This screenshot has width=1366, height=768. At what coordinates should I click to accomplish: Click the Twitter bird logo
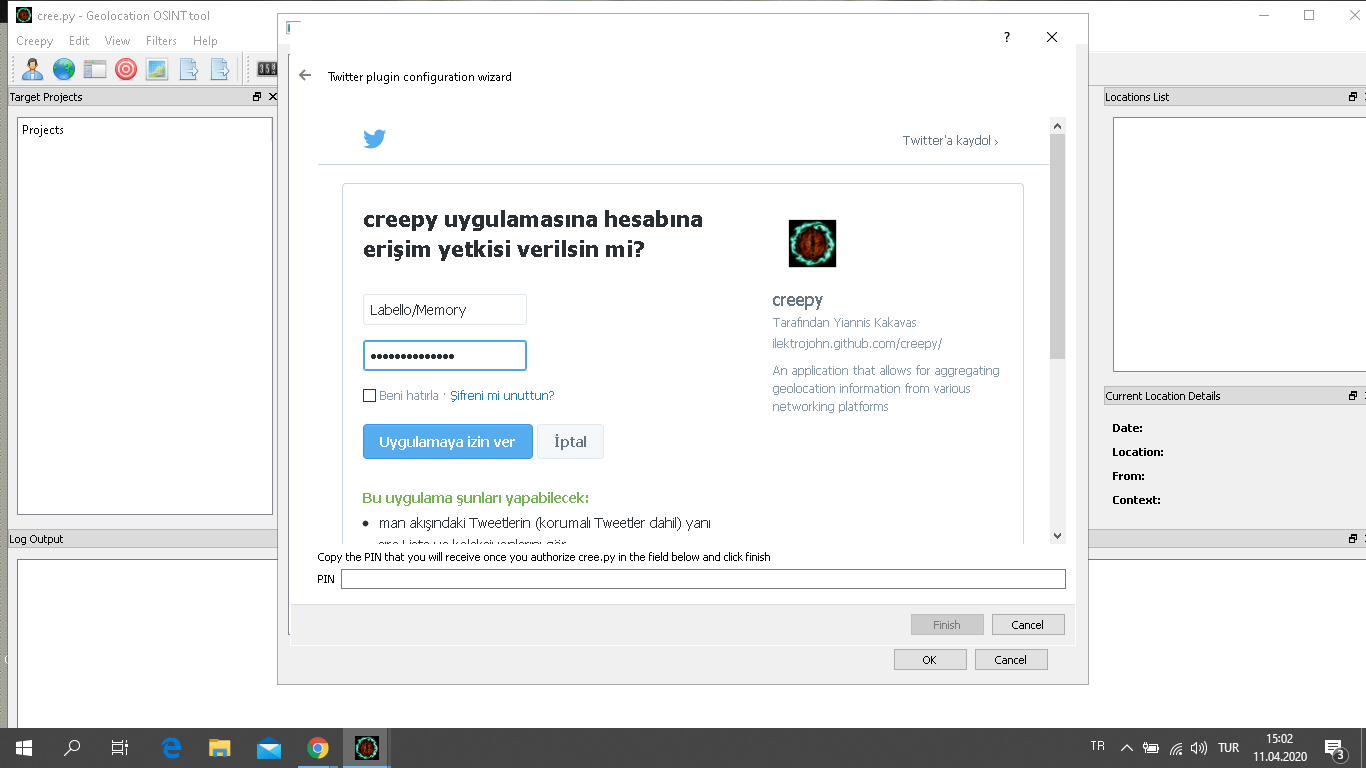375,139
